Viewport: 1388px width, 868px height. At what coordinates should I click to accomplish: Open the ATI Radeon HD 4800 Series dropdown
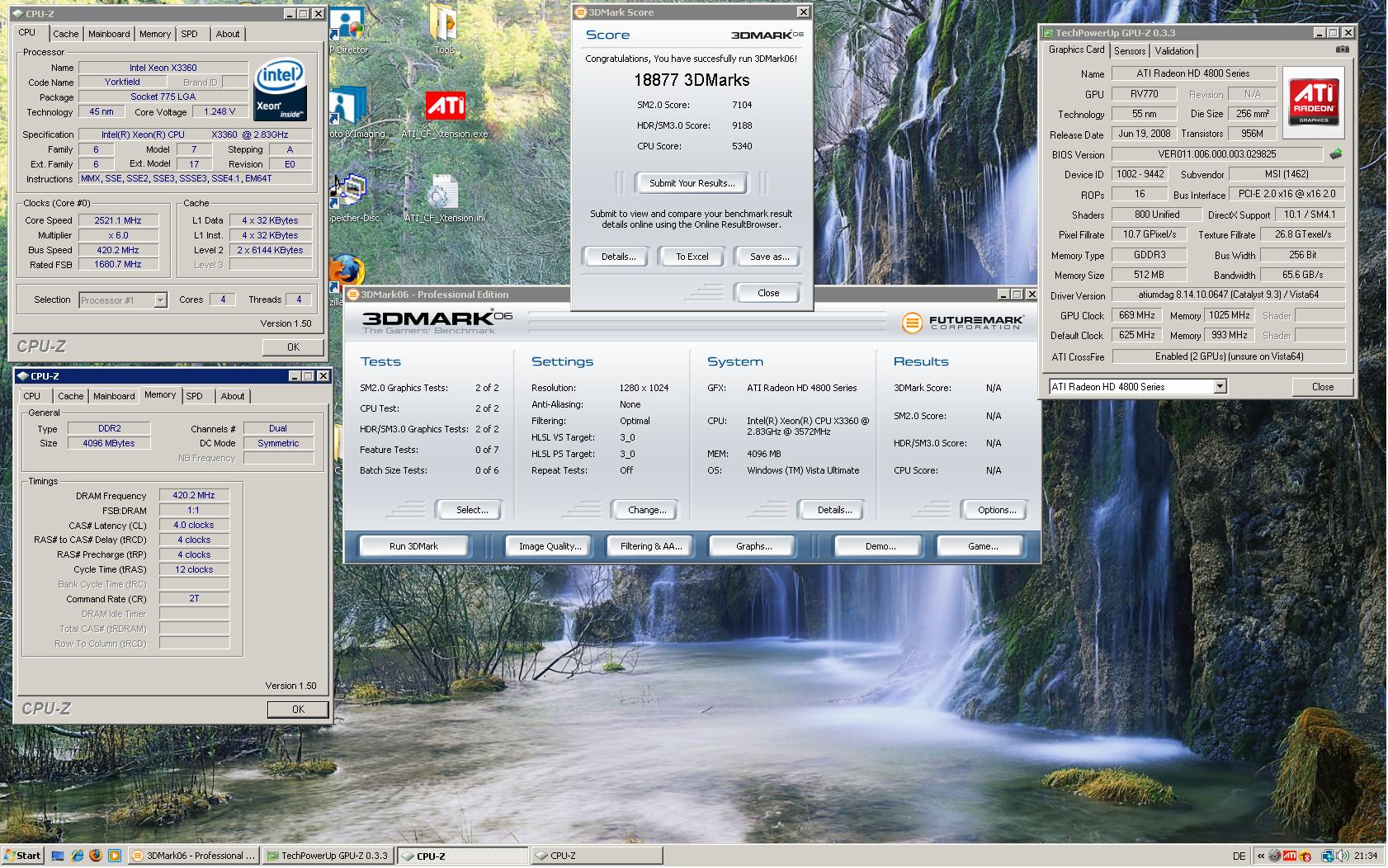(x=1138, y=386)
